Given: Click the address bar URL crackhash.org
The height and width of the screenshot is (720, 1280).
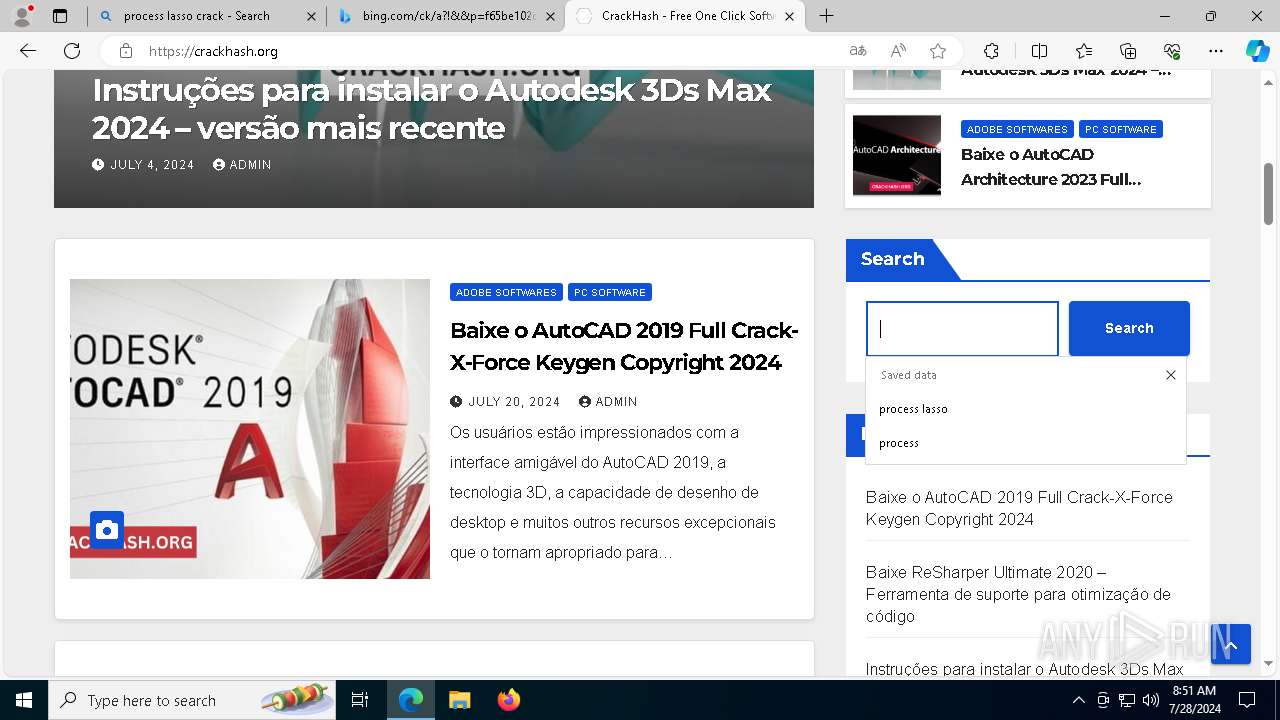Looking at the screenshot, I should click(x=213, y=51).
